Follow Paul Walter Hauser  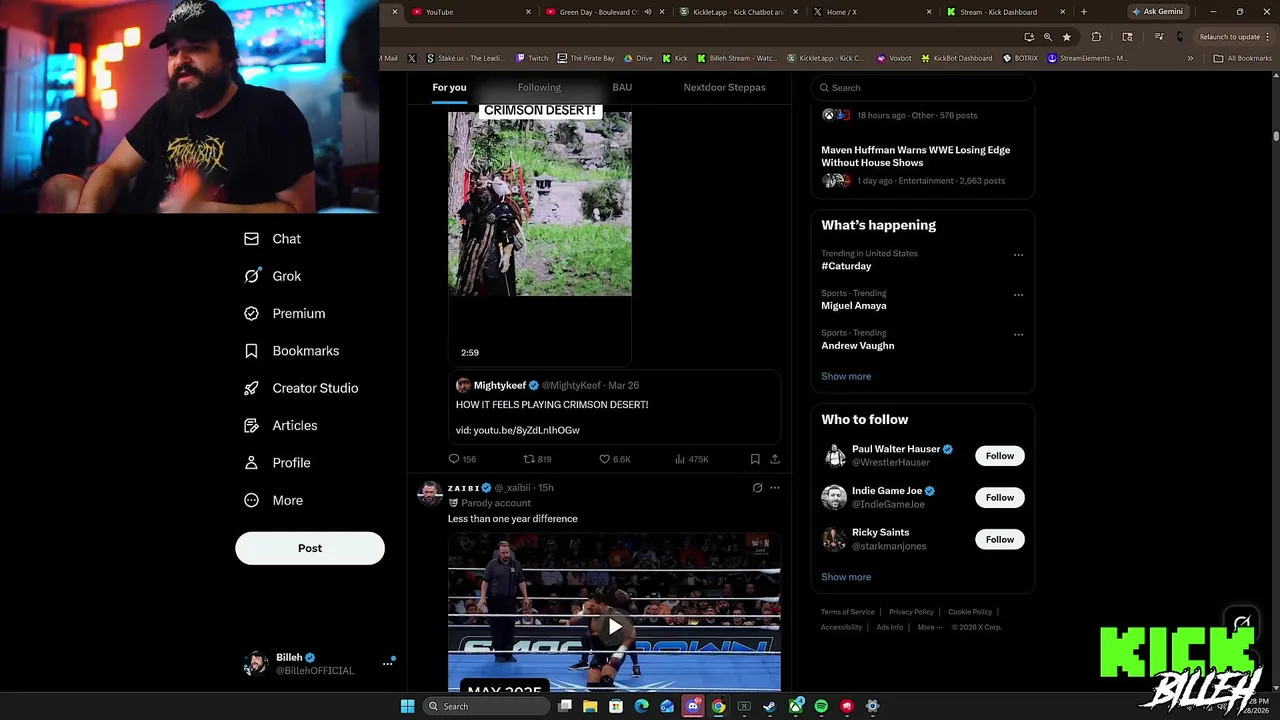1000,456
